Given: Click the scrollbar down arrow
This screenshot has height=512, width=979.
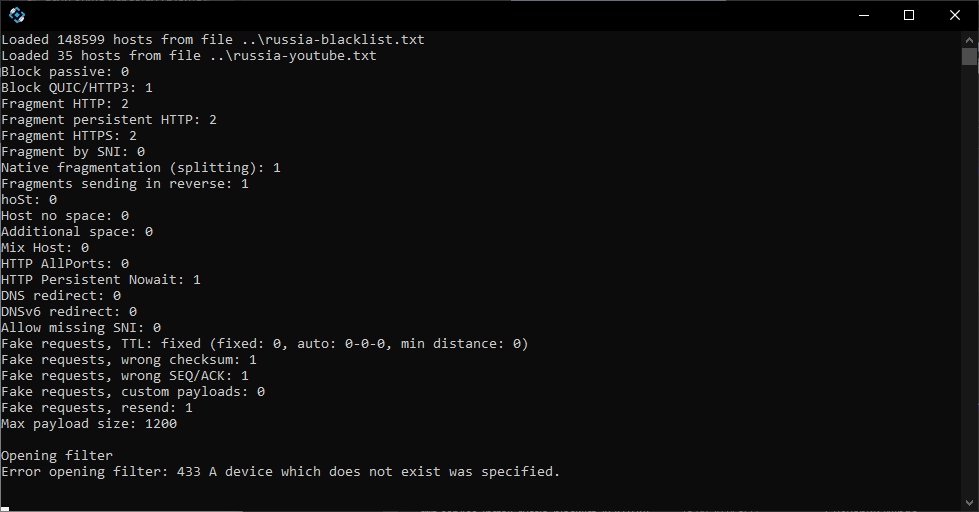Looking at the screenshot, I should click(969, 502).
